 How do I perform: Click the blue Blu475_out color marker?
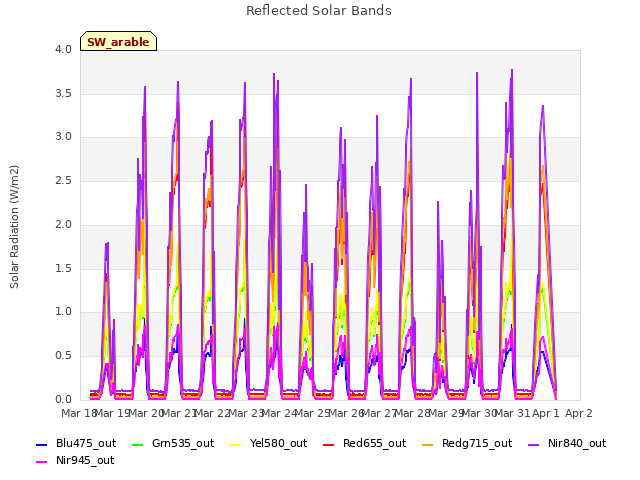coord(42,444)
